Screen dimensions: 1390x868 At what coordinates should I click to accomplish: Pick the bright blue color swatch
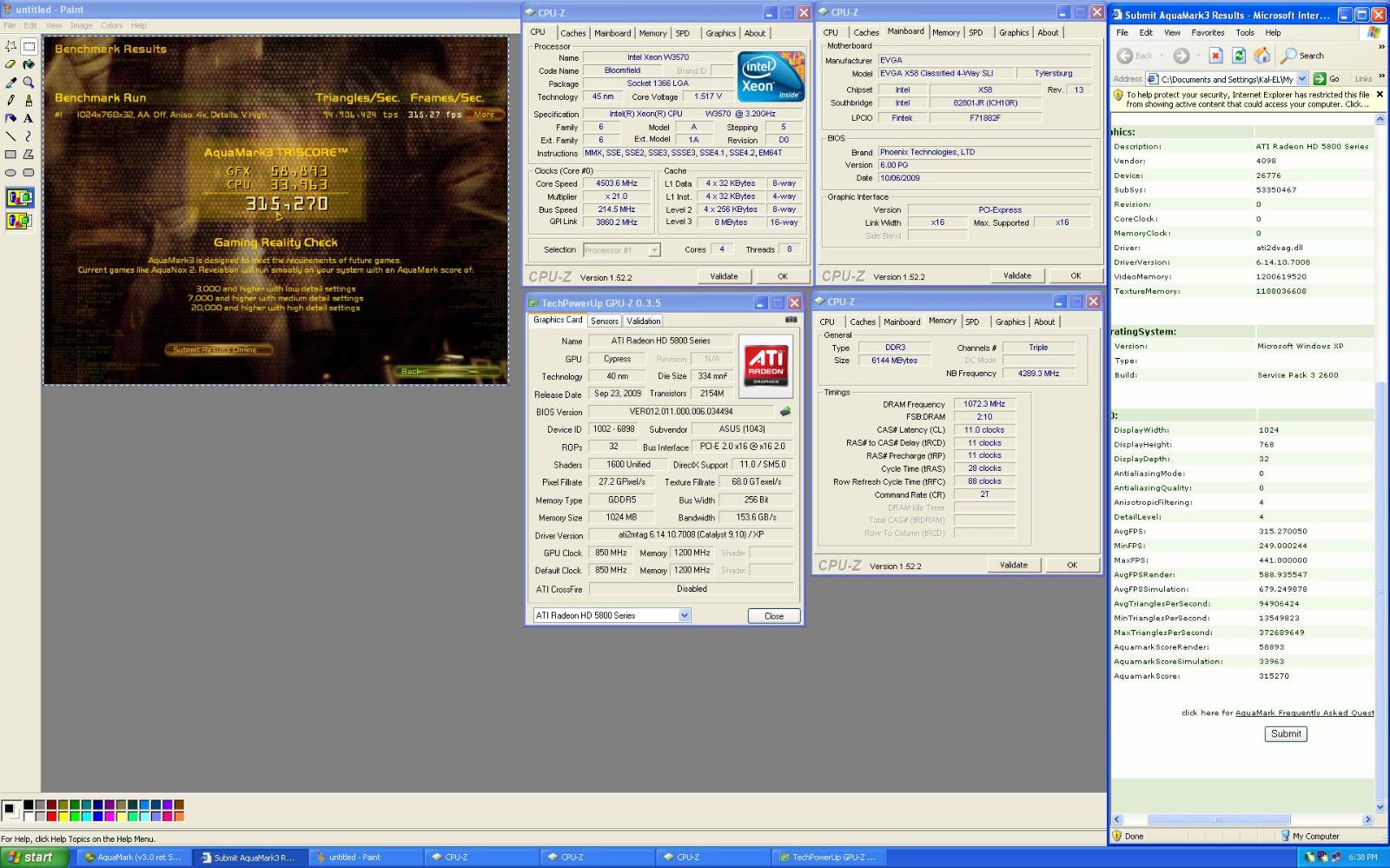[x=98, y=816]
